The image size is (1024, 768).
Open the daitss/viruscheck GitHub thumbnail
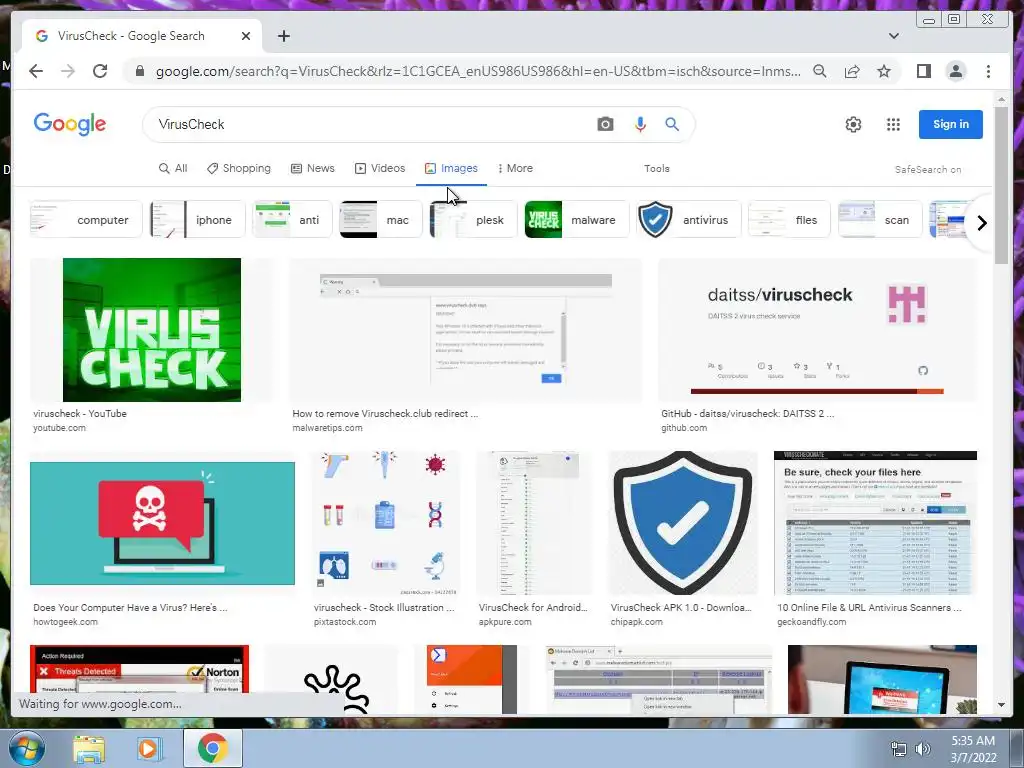click(818, 330)
